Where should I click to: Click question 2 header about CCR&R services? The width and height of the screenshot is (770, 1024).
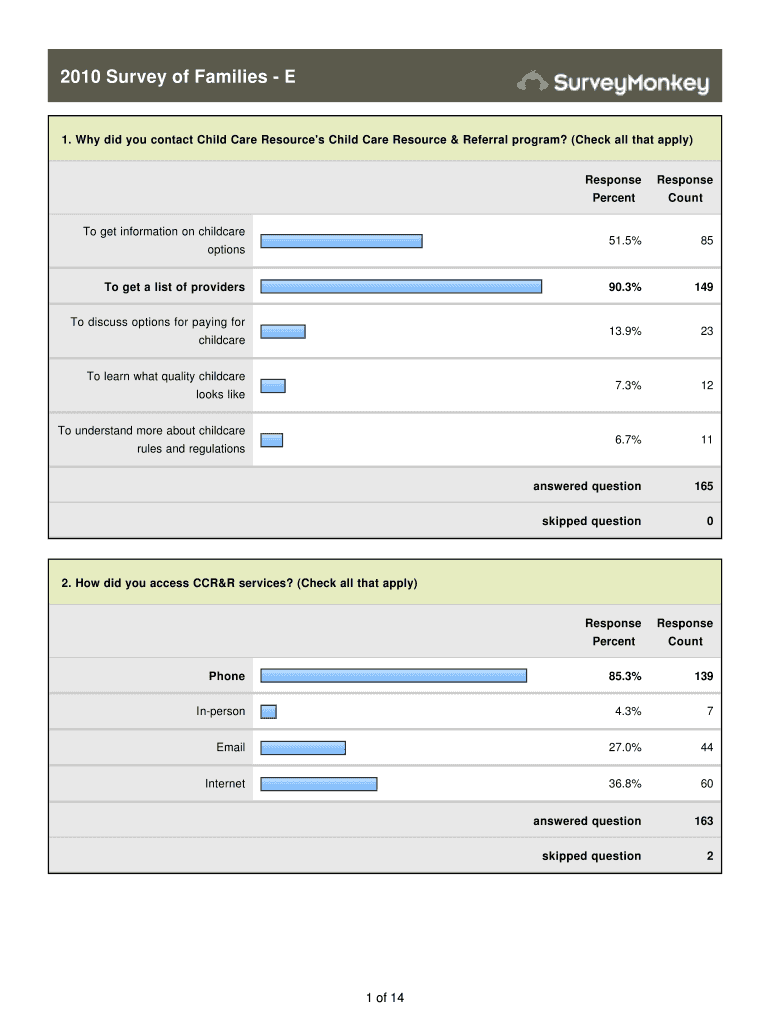[239, 583]
